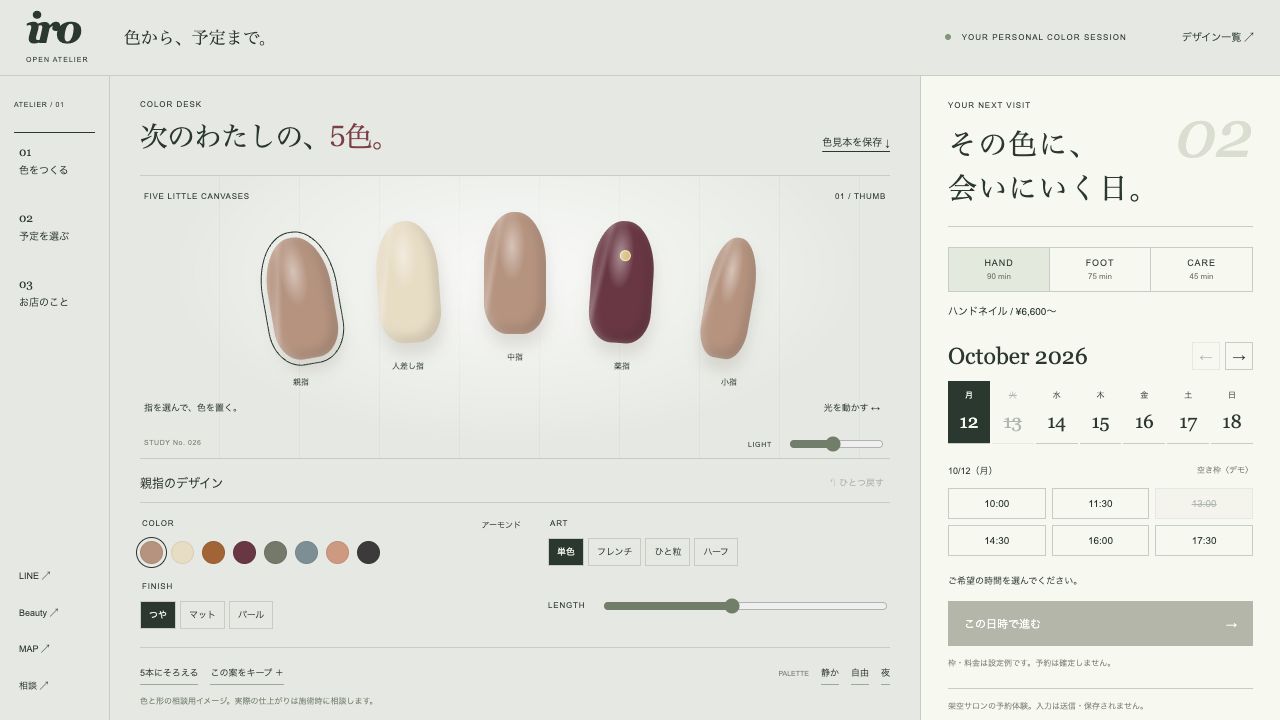This screenshot has width=1280, height=720.
Task: Open the MAP external link
Action: click(34, 649)
